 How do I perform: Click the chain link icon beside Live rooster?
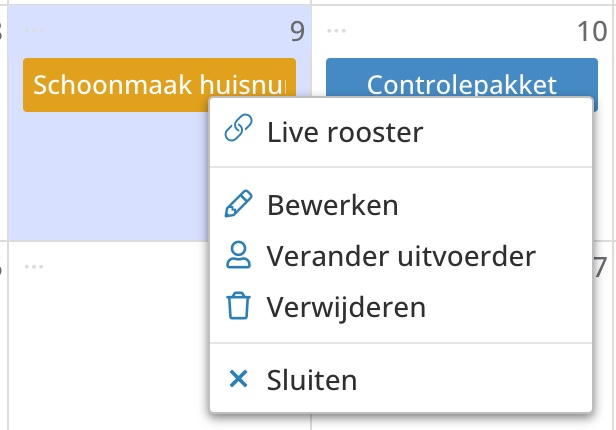coord(238,132)
